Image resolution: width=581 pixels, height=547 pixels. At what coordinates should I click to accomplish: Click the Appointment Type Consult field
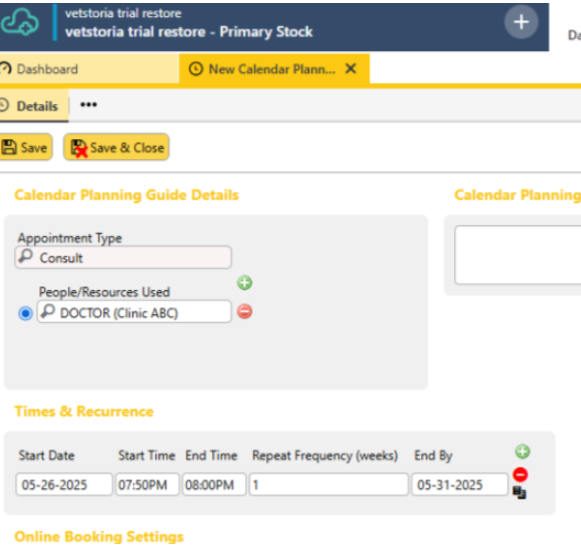123,258
